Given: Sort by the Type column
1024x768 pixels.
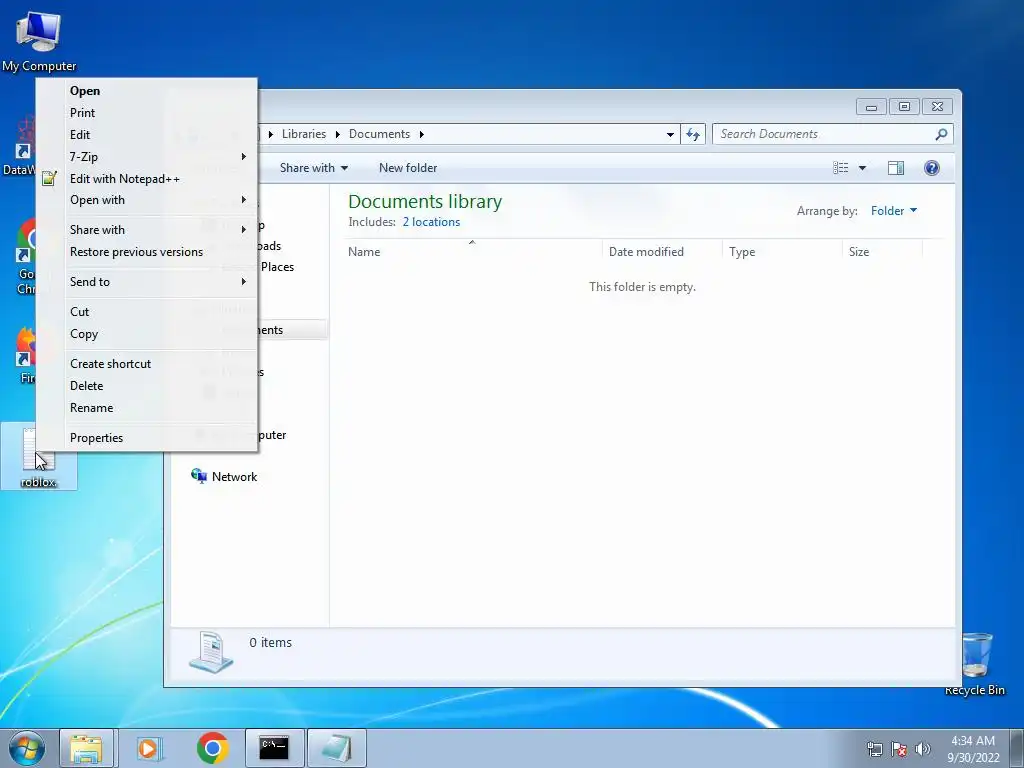Looking at the screenshot, I should 782,251.
